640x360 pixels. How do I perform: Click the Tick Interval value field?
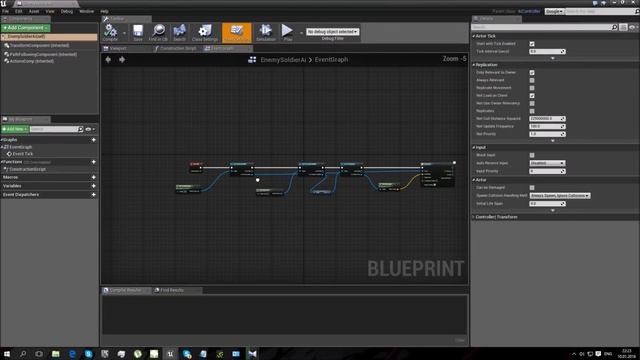point(547,51)
